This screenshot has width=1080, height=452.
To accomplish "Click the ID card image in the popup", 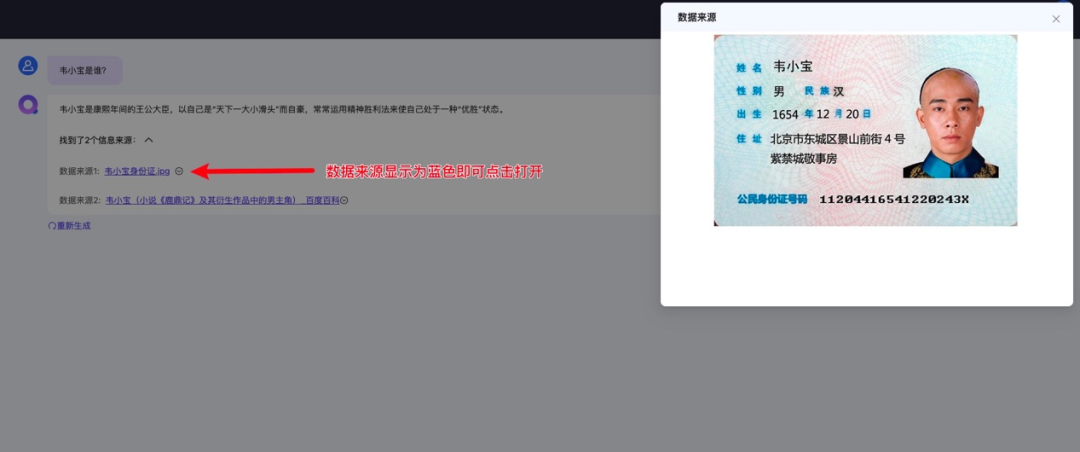I will pos(865,130).
